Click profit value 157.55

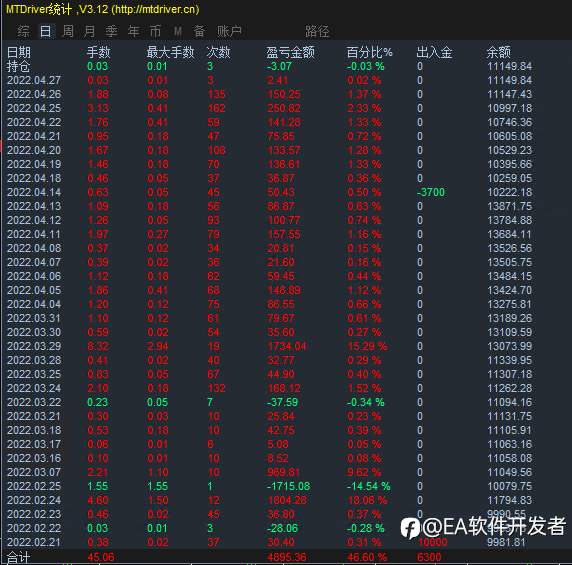tap(284, 234)
